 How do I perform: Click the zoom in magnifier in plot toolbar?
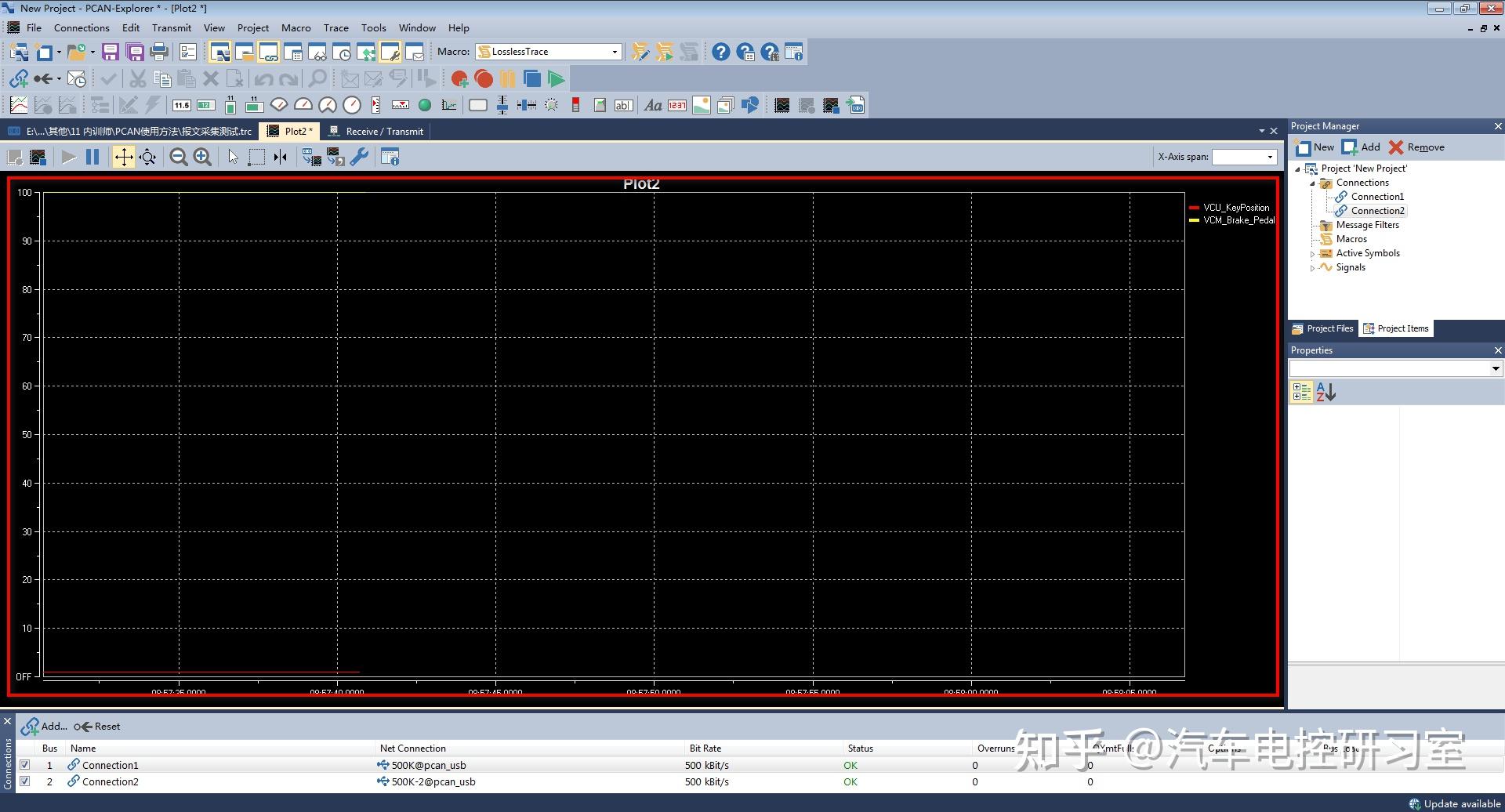coord(202,158)
